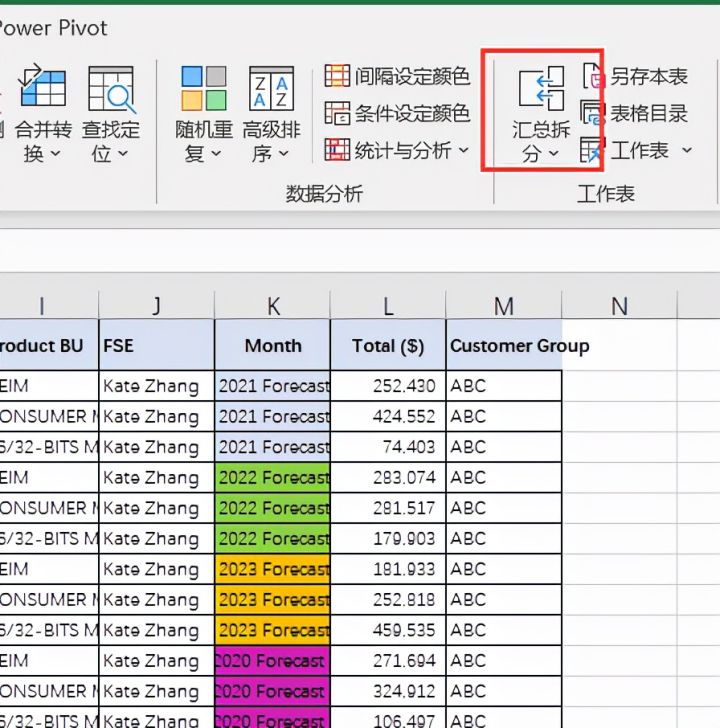This screenshot has height=728, width=720.
Task: Expand the 汇总拆分 dropdown arrow
Action: tap(553, 153)
